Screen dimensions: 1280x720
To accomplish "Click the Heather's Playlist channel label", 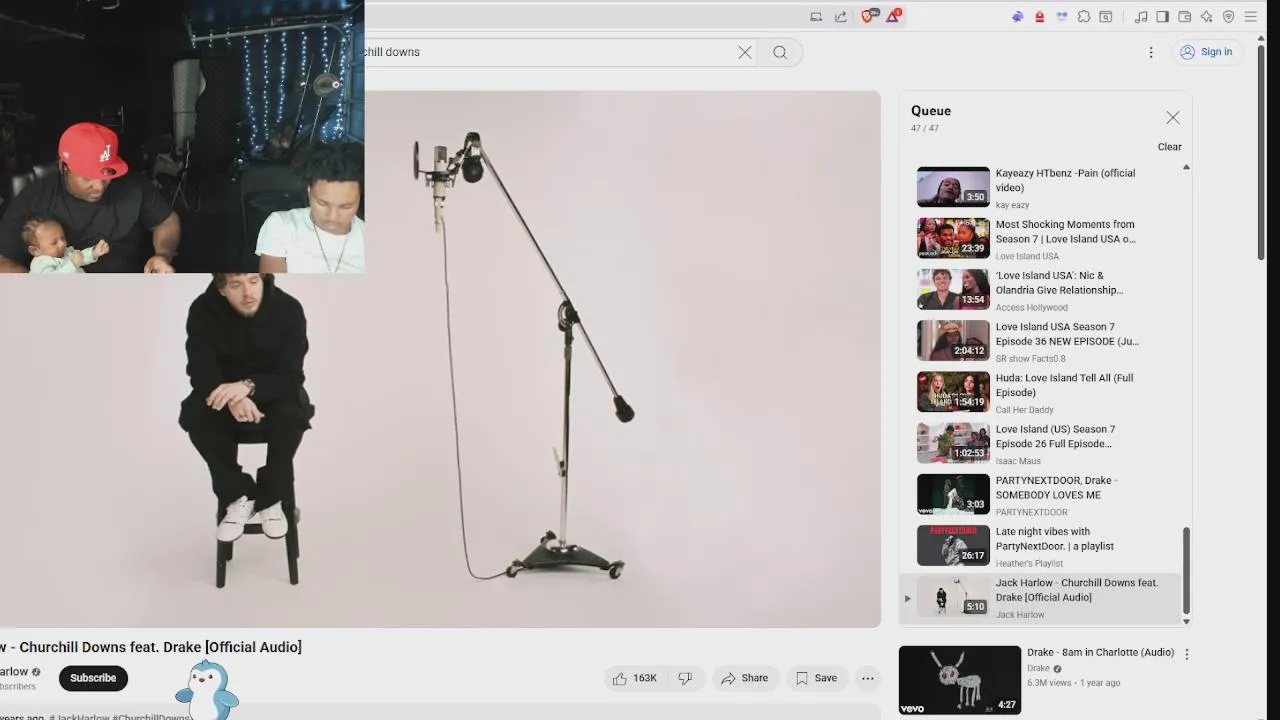I will click(1031, 564).
